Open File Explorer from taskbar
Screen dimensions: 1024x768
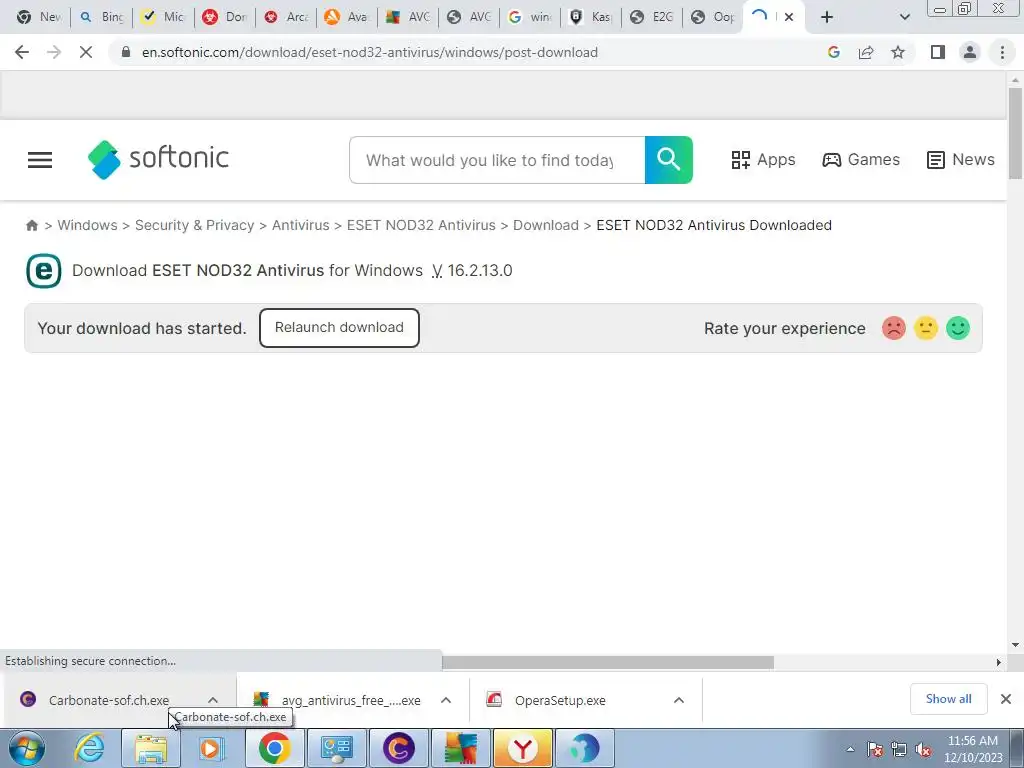[x=151, y=748]
